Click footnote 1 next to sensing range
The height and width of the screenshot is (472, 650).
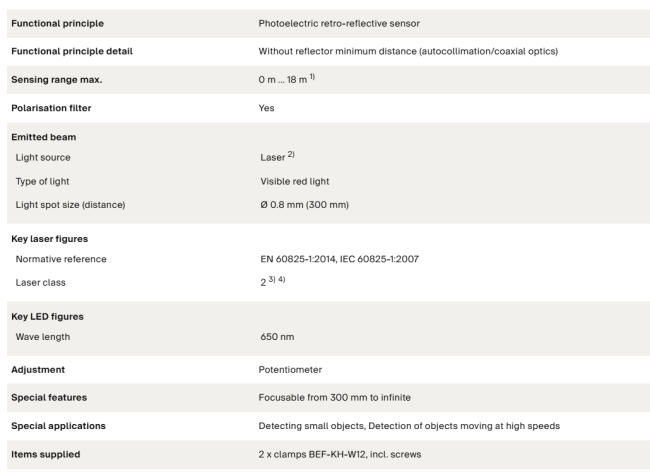(x=312, y=77)
